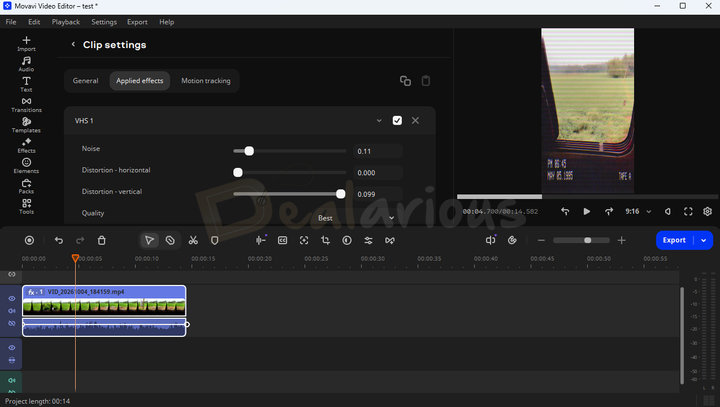Viewport: 720px width, 407px height.
Task: Copy applied effects icon
Action: click(405, 81)
